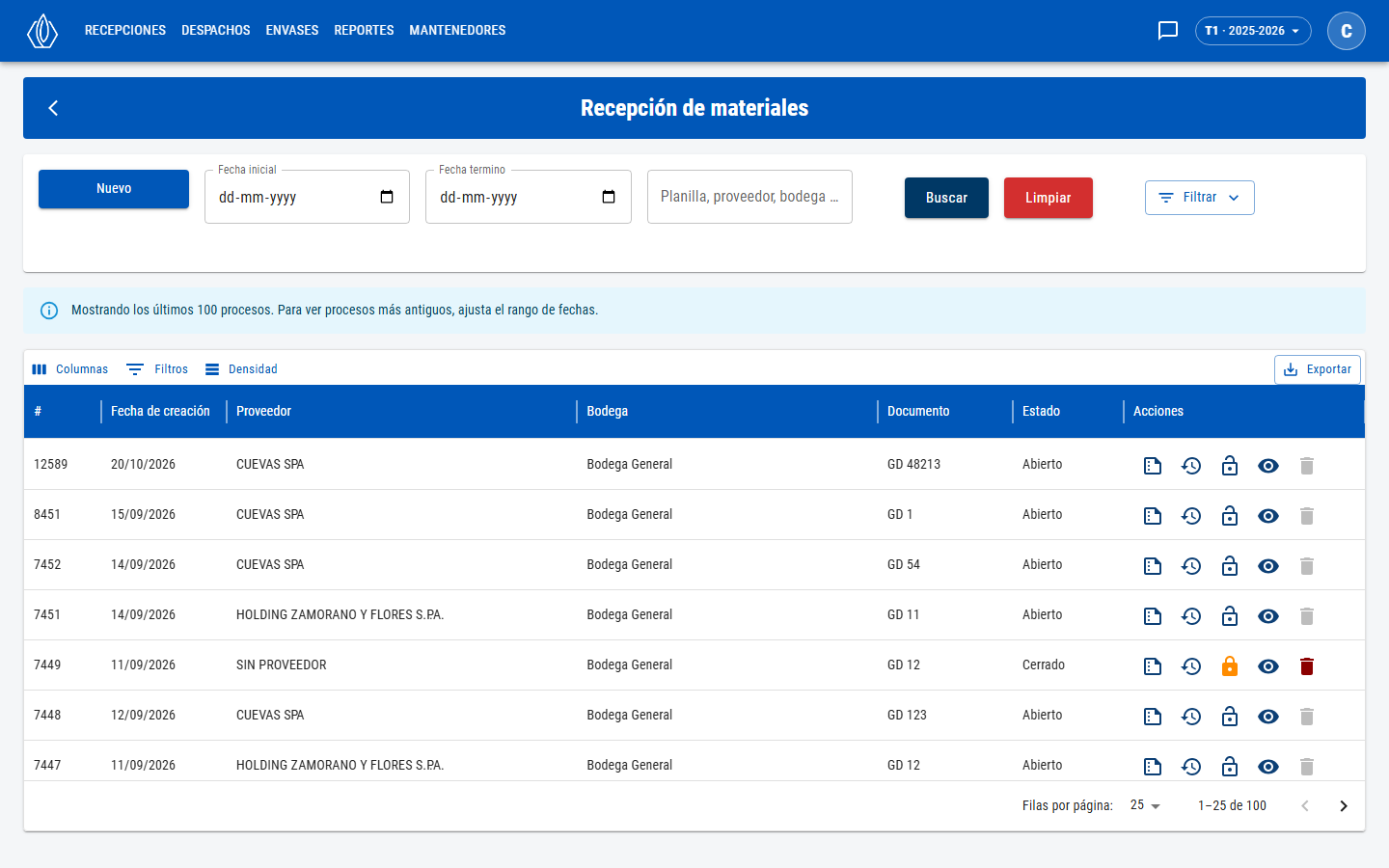View history for row 7451
Image resolution: width=1389 pixels, height=868 pixels.
(1191, 616)
